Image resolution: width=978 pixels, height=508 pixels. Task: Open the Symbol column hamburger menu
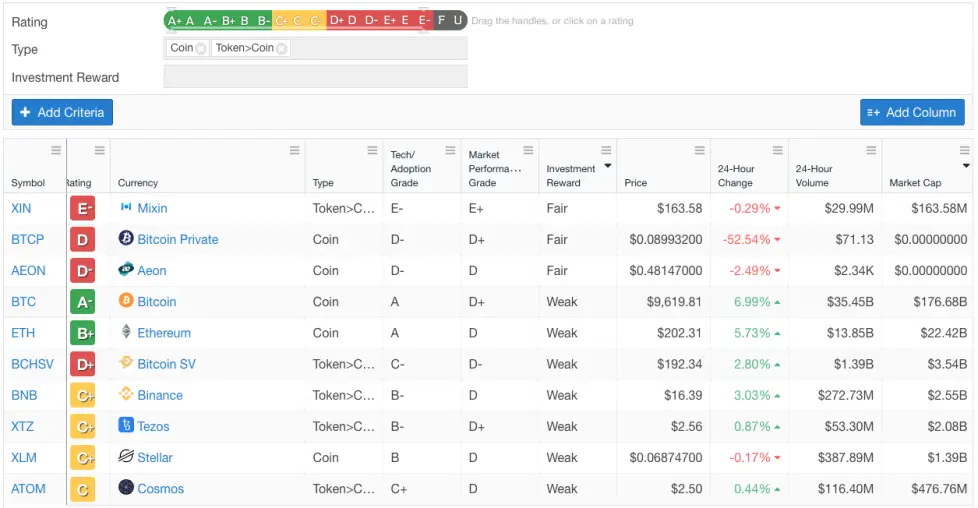pos(56,150)
